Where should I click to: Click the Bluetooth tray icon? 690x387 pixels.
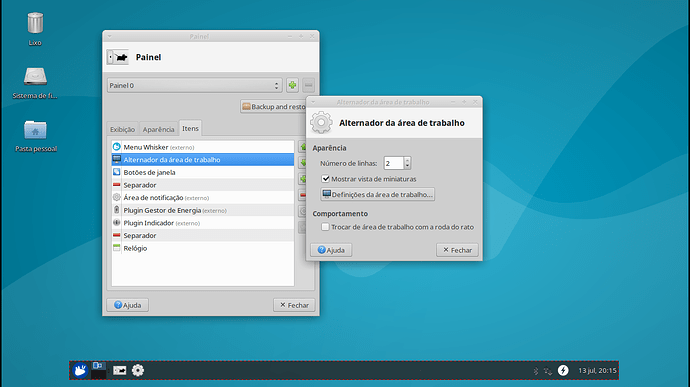tap(536, 371)
